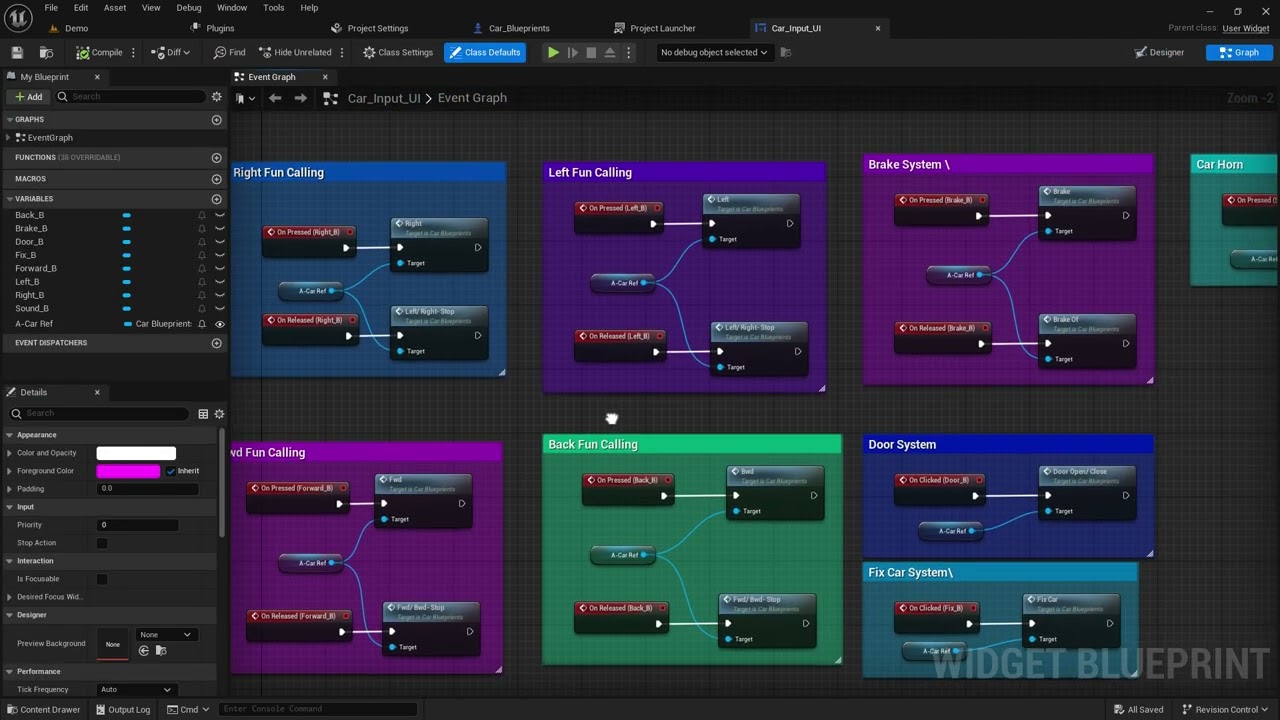Navigate back in graph history
1280x720 pixels.
(275, 98)
